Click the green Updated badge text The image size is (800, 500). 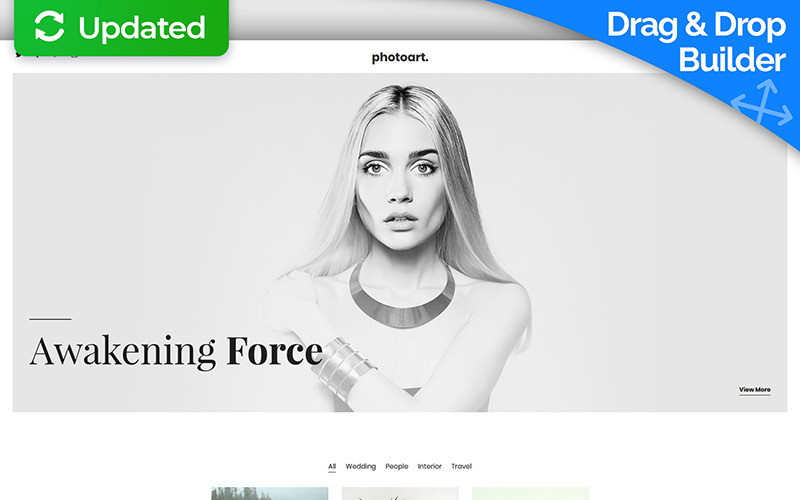pos(141,29)
